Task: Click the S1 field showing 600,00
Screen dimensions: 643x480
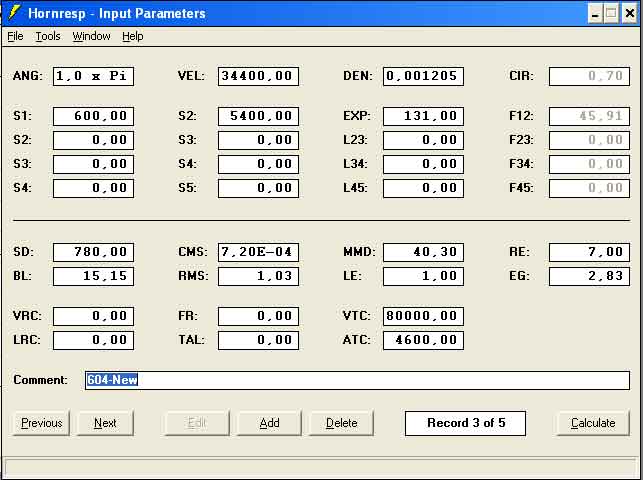Action: coord(93,116)
